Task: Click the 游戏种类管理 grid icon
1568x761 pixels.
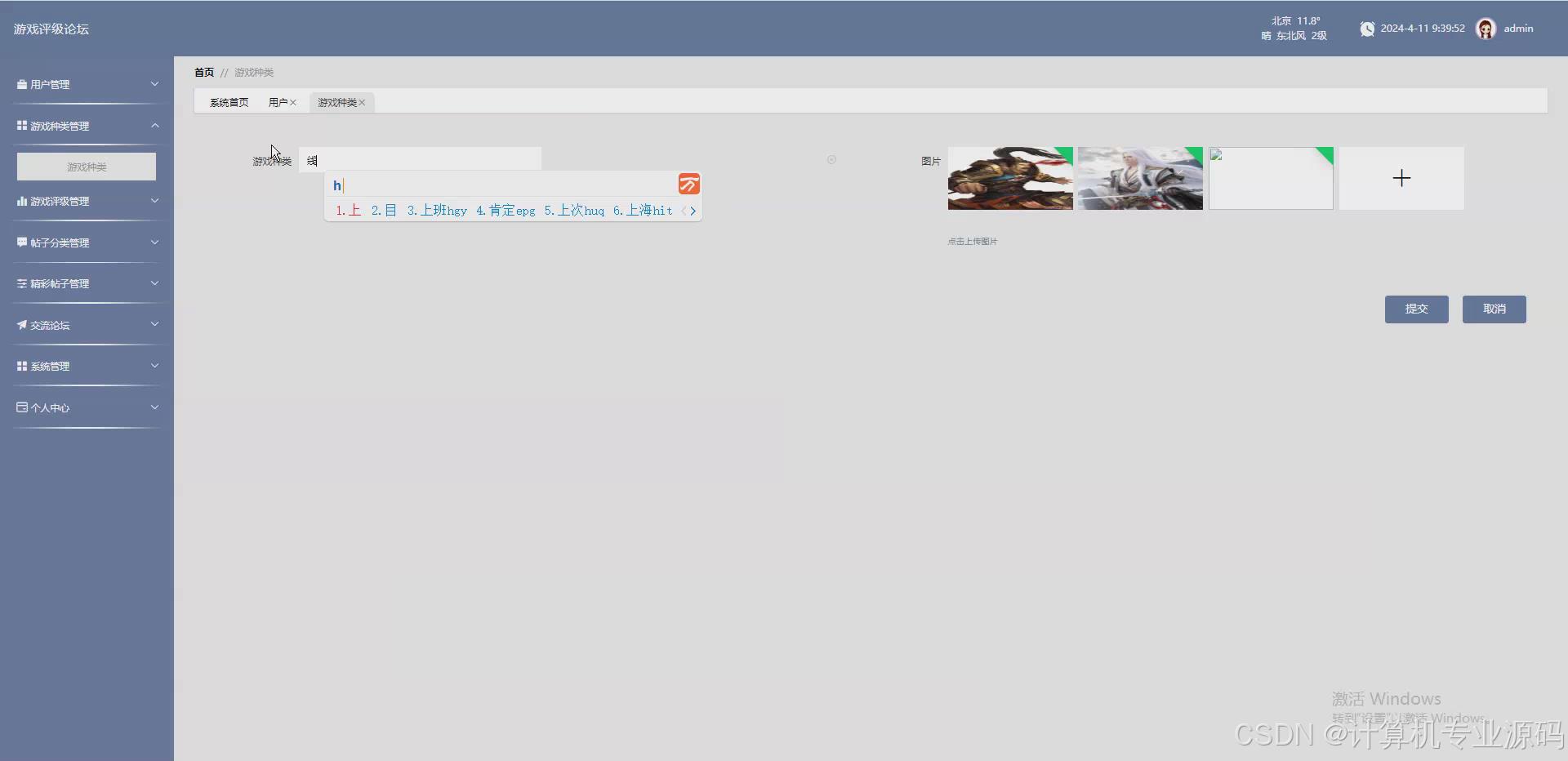Action: pyautogui.click(x=22, y=126)
